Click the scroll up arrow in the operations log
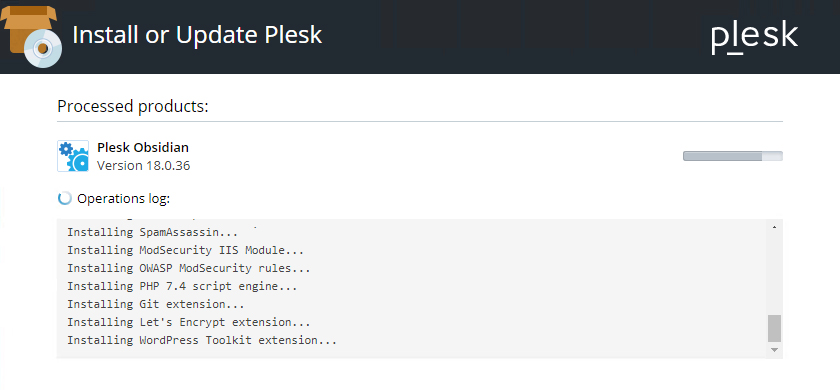Viewport: 840px width, 390px height. point(774,227)
